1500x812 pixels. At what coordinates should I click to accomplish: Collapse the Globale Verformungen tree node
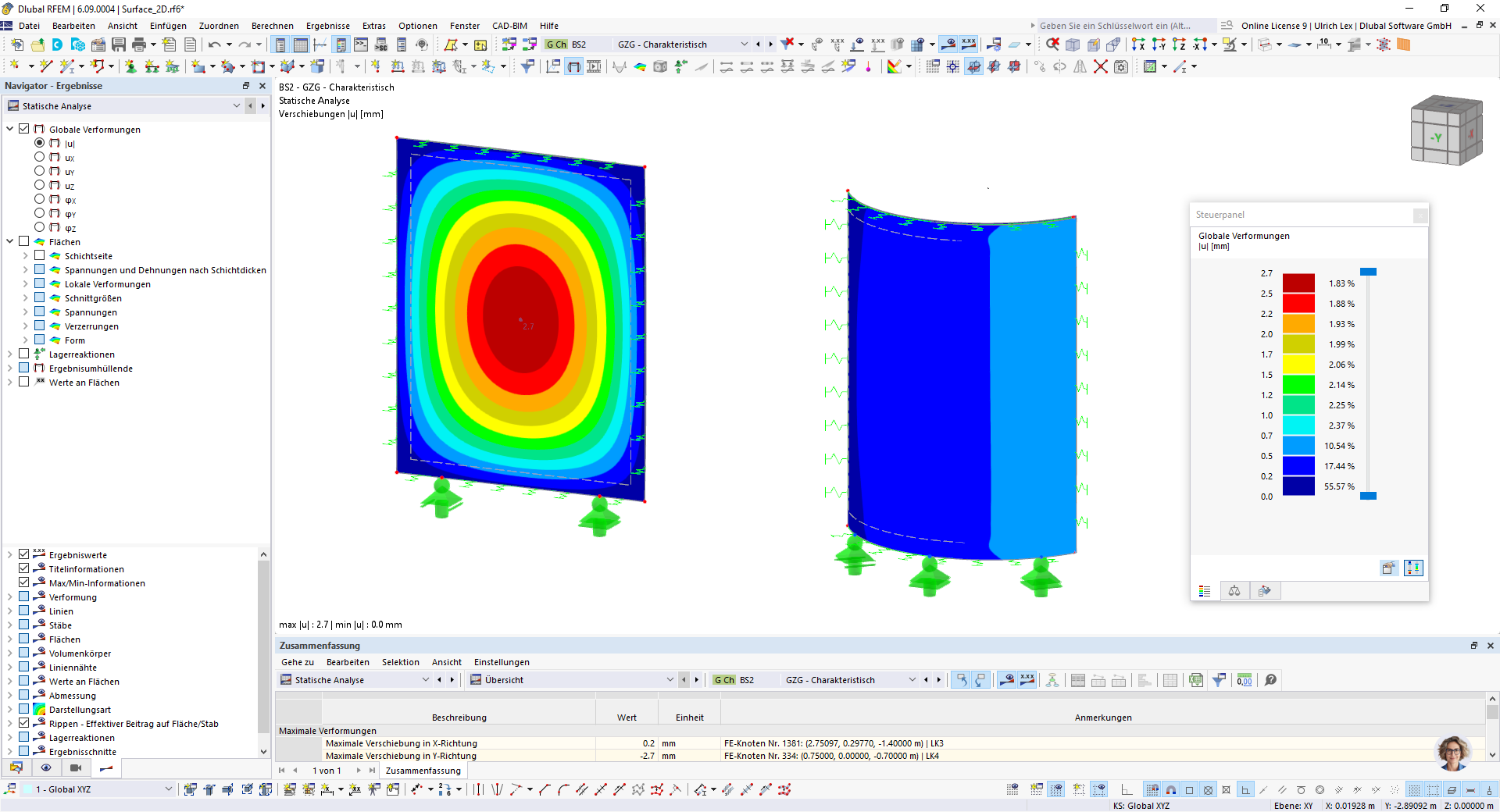(x=10, y=129)
